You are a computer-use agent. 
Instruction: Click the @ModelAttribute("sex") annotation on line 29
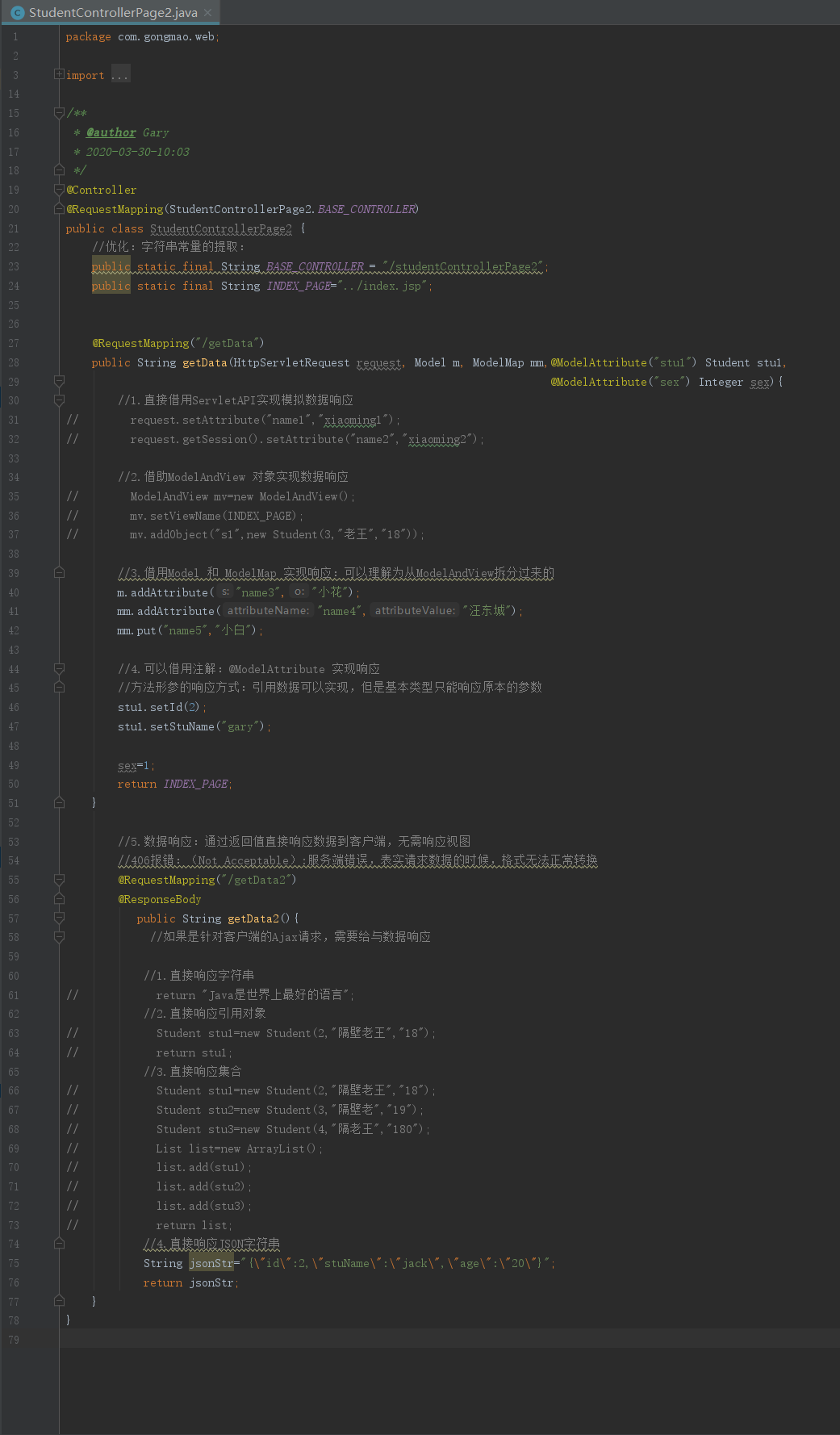(x=621, y=383)
